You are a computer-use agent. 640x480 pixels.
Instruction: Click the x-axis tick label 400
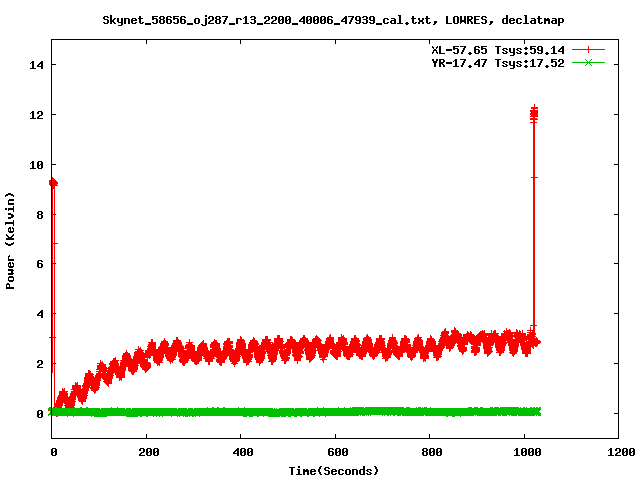pos(243,452)
